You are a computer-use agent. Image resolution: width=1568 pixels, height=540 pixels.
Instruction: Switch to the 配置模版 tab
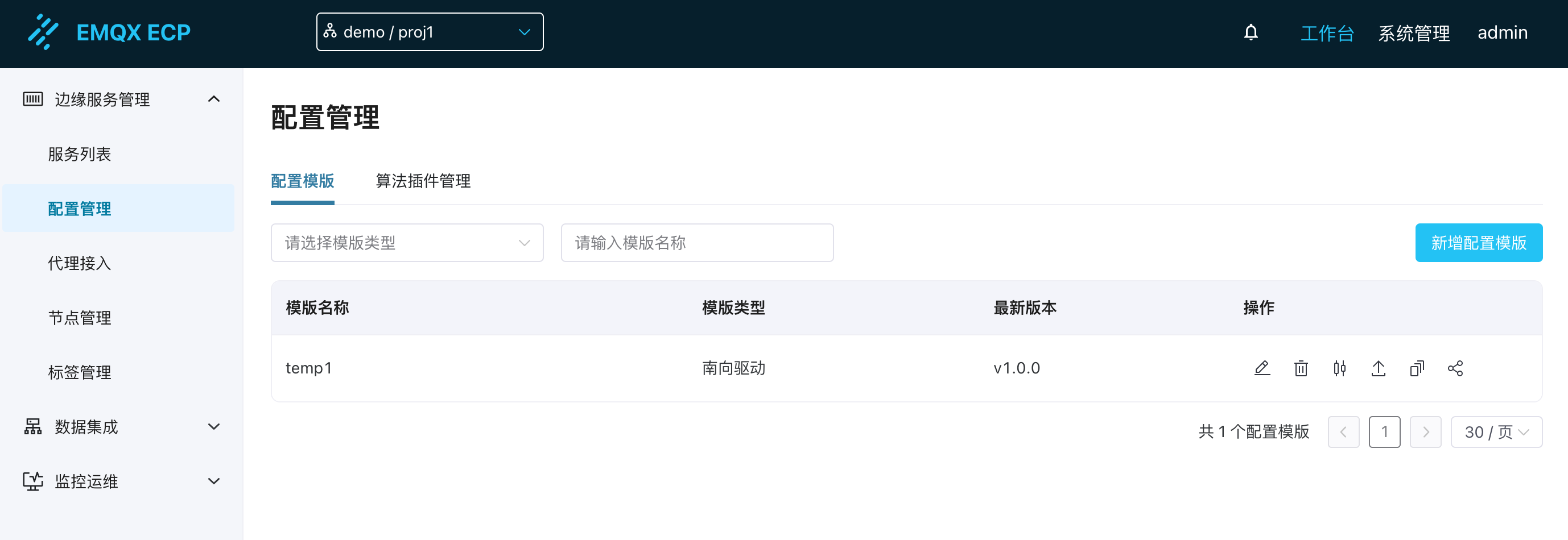[x=303, y=181]
